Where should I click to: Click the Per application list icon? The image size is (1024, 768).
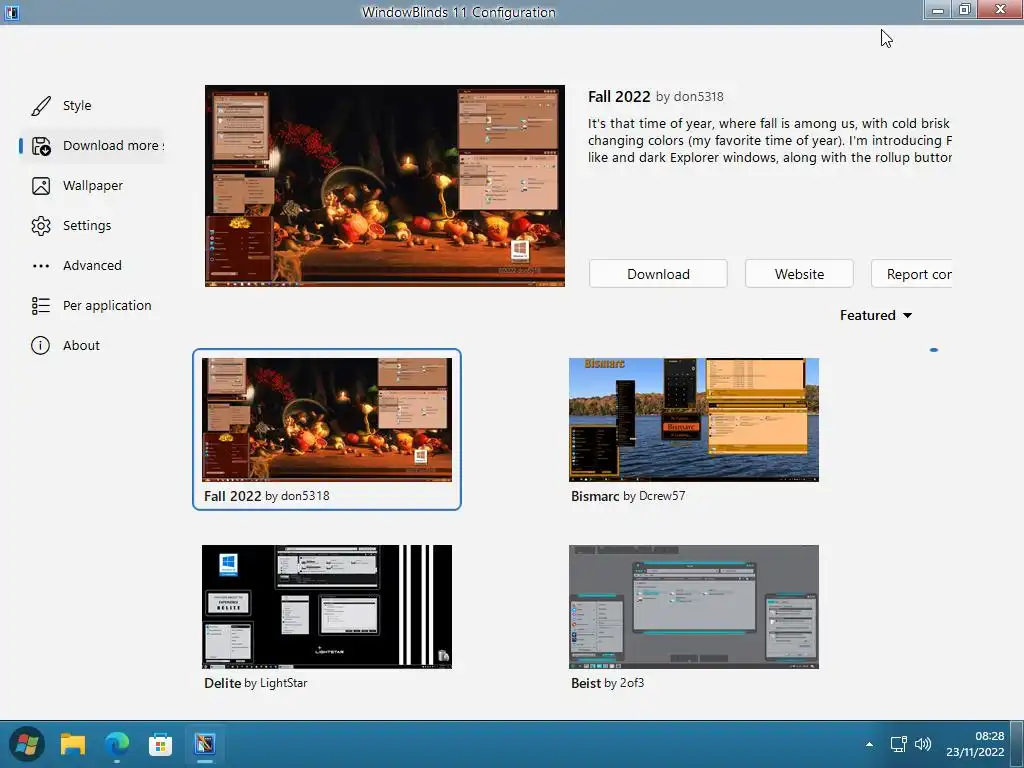pos(40,306)
